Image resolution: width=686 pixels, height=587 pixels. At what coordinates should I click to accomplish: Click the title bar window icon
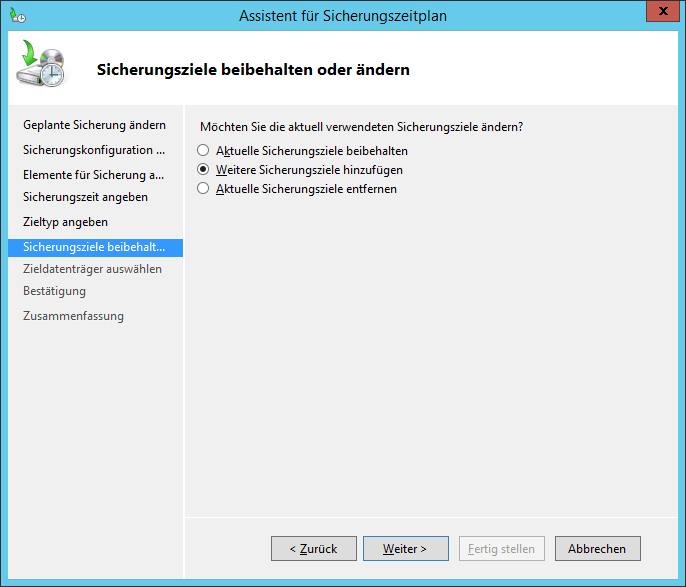coord(18,15)
